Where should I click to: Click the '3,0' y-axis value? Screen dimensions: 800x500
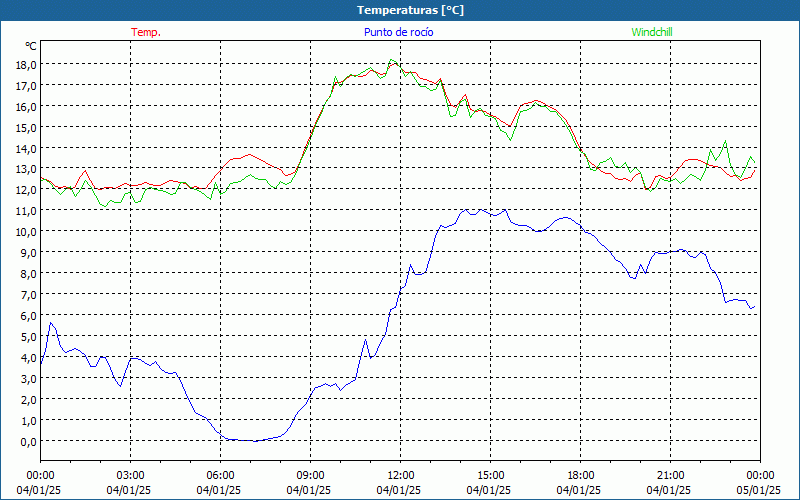(31, 378)
